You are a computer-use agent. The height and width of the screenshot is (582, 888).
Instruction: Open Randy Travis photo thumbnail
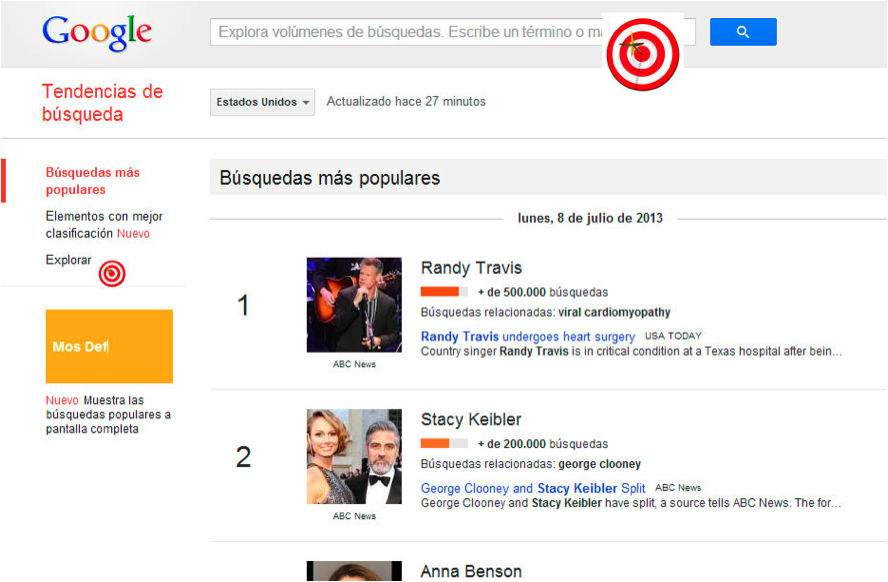pyautogui.click(x=354, y=305)
